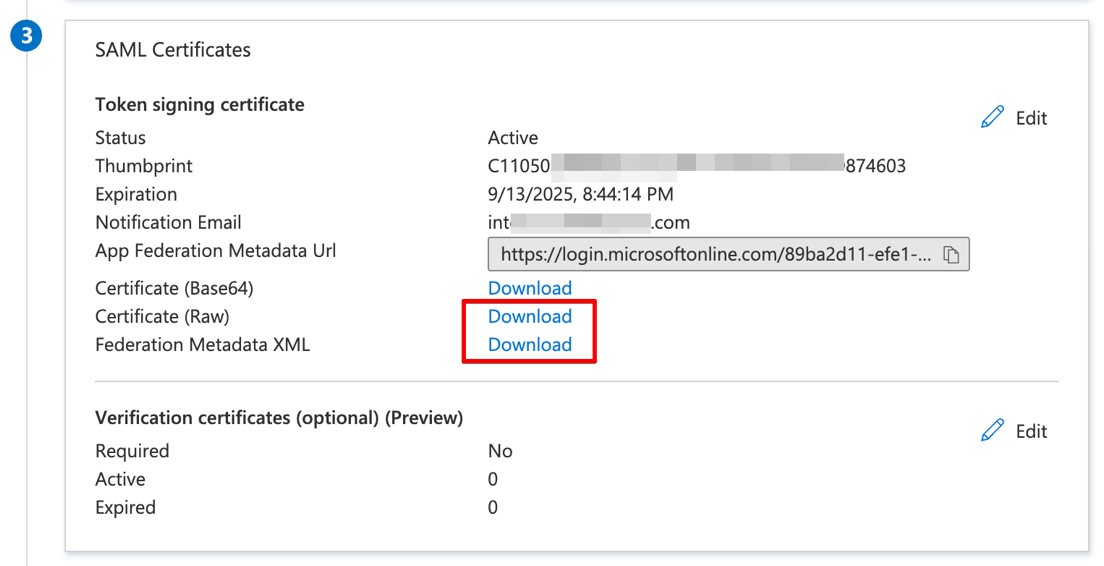Screen dimensions: 1104x566
Task: Click the SAML Certificates heading
Action: [x=173, y=50]
